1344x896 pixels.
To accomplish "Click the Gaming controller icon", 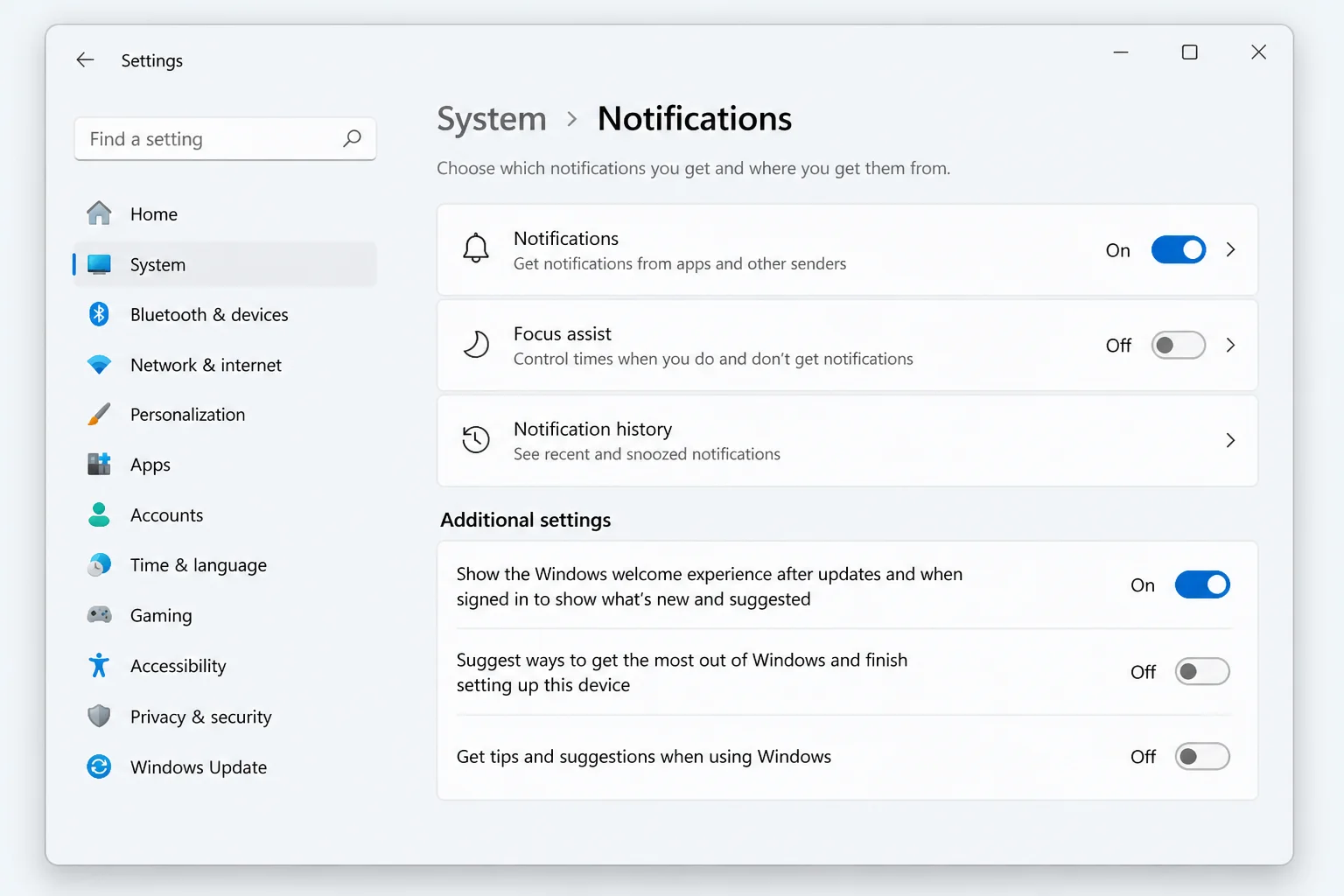I will point(99,615).
